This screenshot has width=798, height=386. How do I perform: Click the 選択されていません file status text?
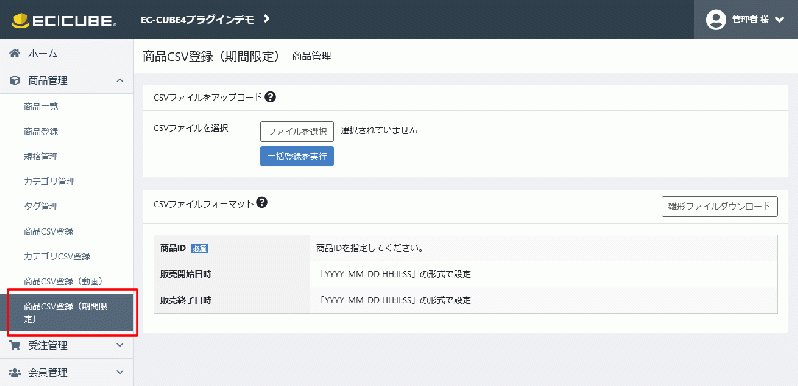[379, 131]
